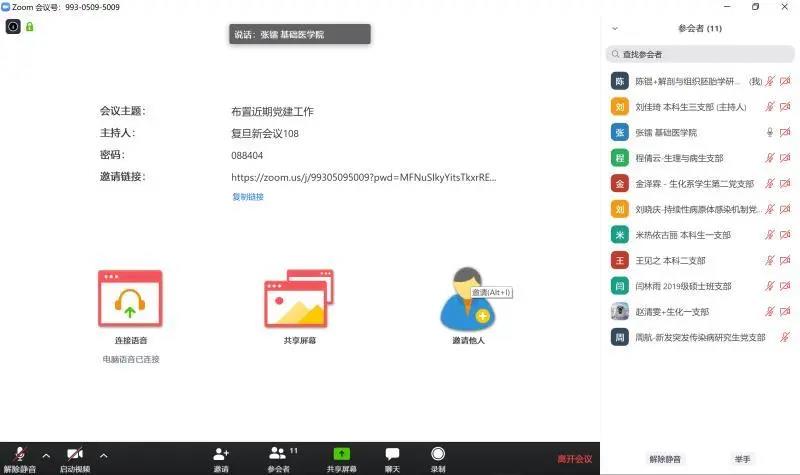Click the red 离开会议 leave button

pyautogui.click(x=574, y=459)
